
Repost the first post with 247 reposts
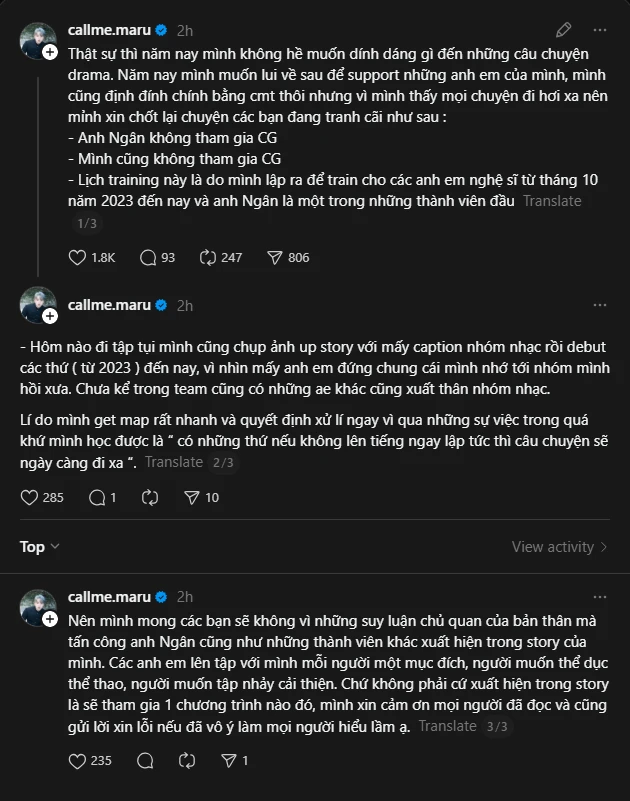click(208, 257)
